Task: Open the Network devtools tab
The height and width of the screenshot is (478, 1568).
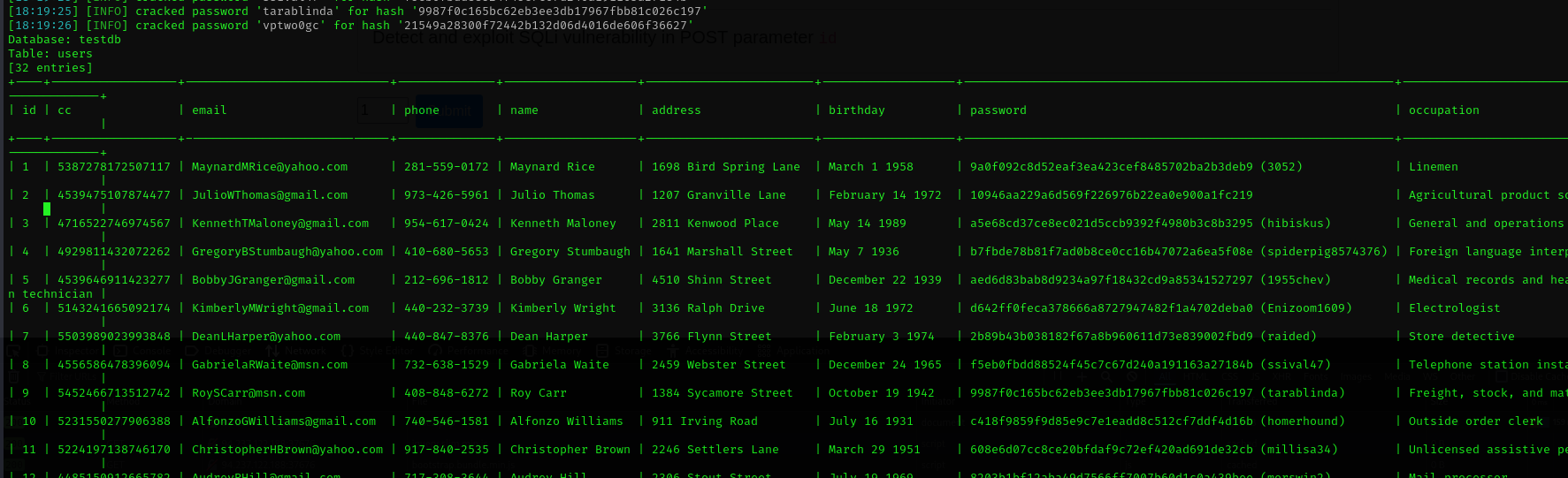Action: point(304,351)
